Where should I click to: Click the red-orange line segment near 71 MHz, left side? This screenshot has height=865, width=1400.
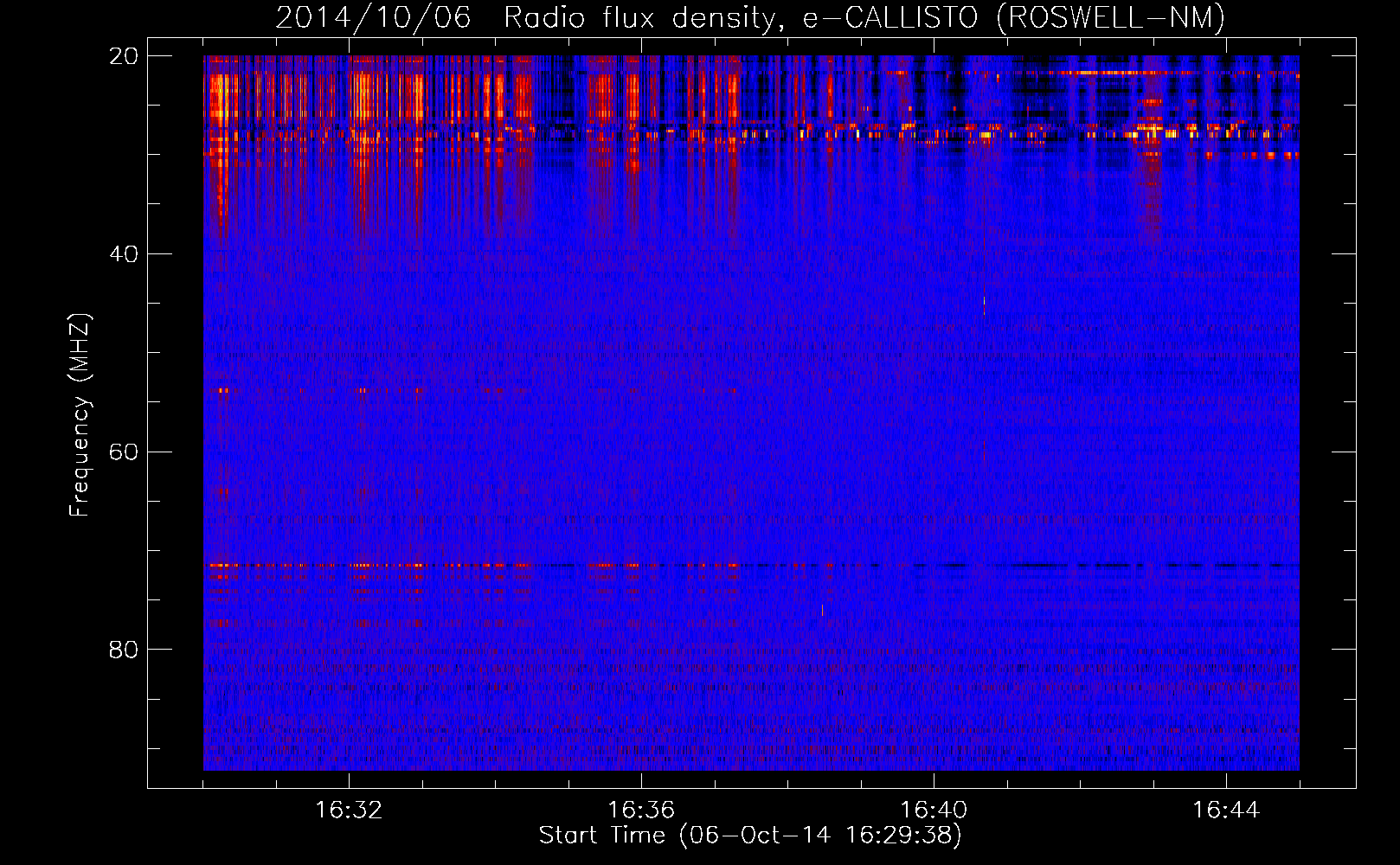(x=260, y=565)
